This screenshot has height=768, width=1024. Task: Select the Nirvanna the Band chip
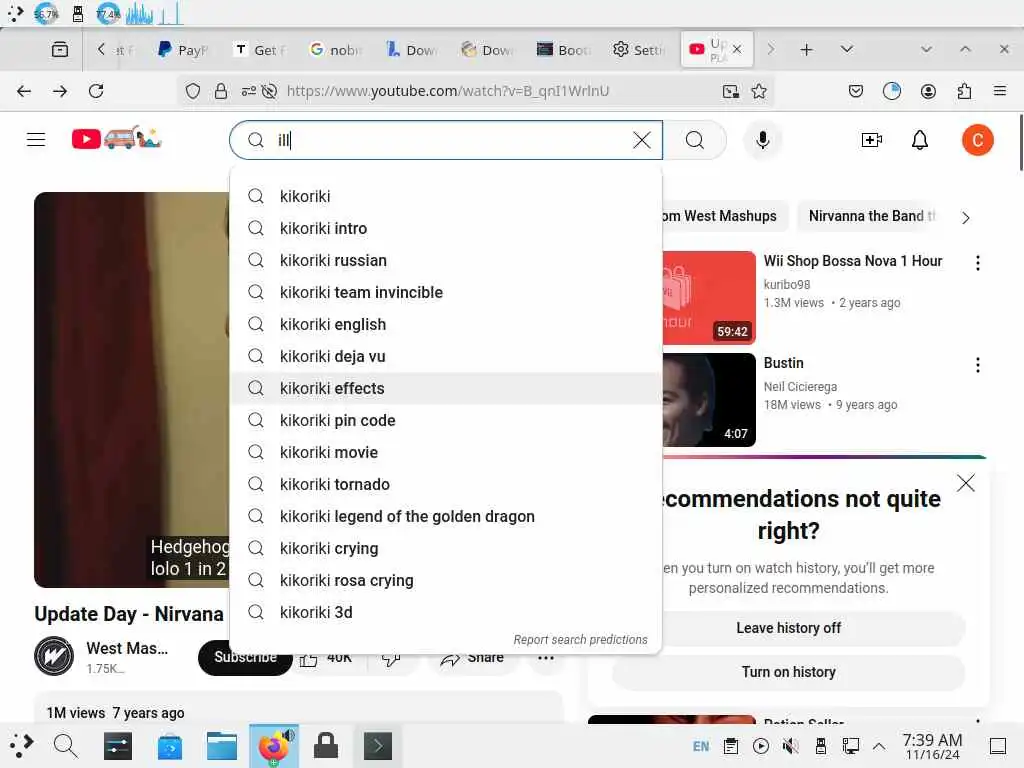(871, 216)
